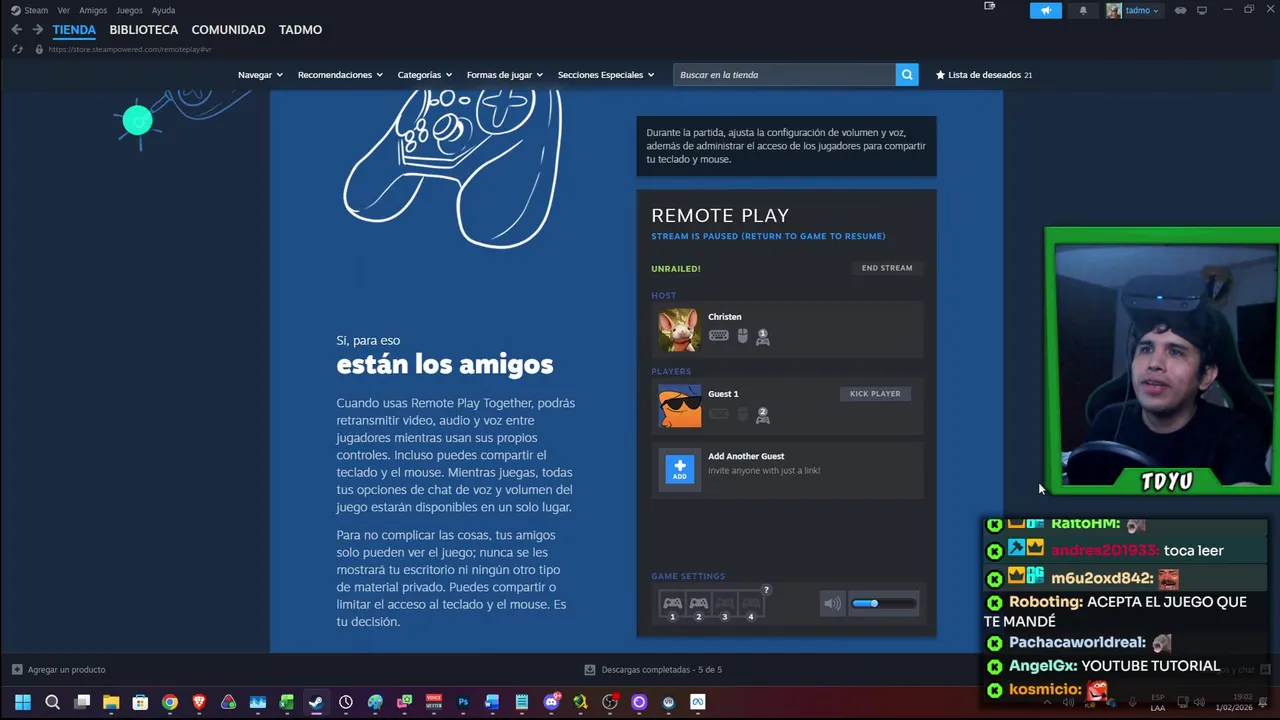Toggle Guest 1 keyboard access icon
This screenshot has width=1280, height=720.
[718, 414]
